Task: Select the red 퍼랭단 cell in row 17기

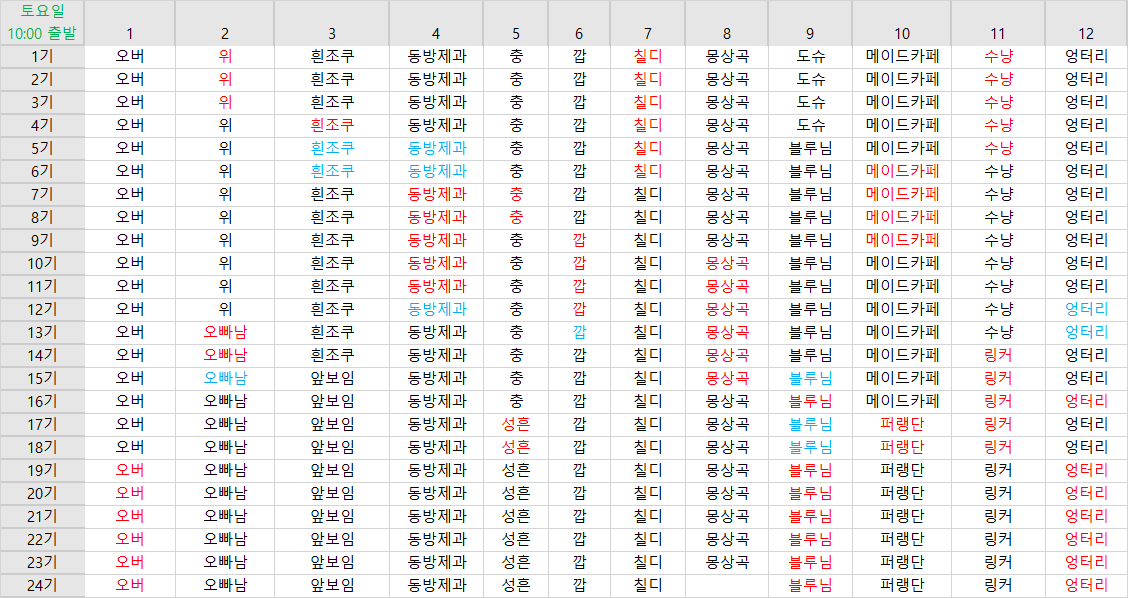Action: (902, 424)
